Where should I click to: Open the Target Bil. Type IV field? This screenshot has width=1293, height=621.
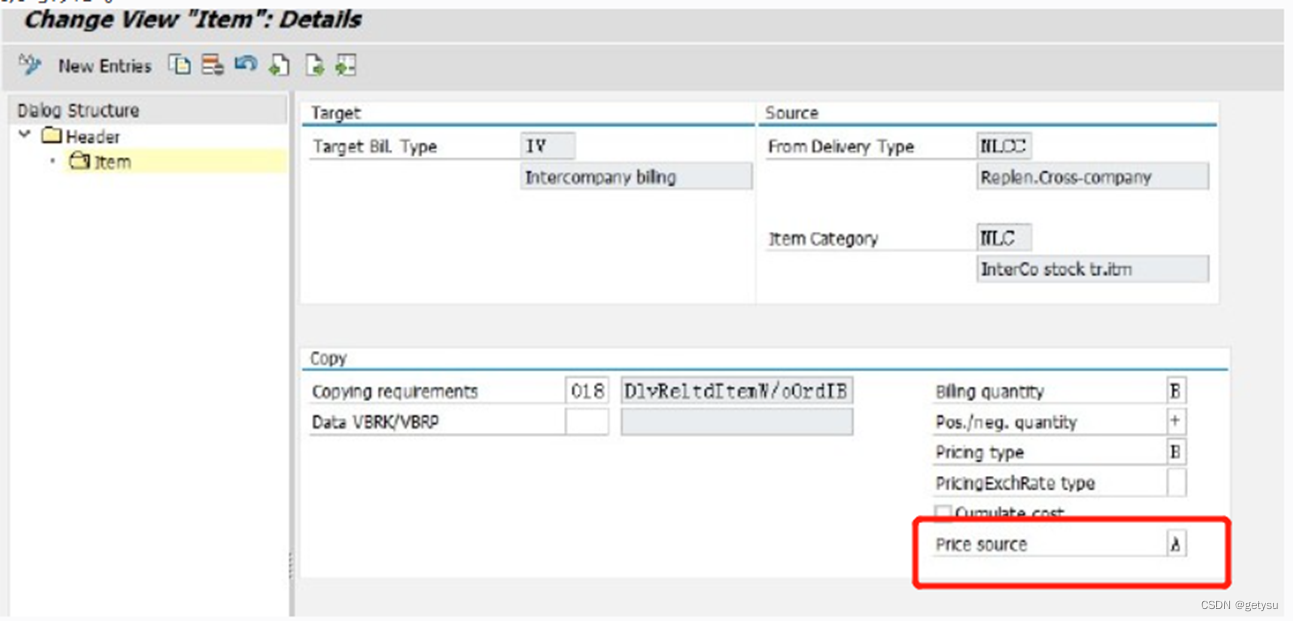point(546,146)
